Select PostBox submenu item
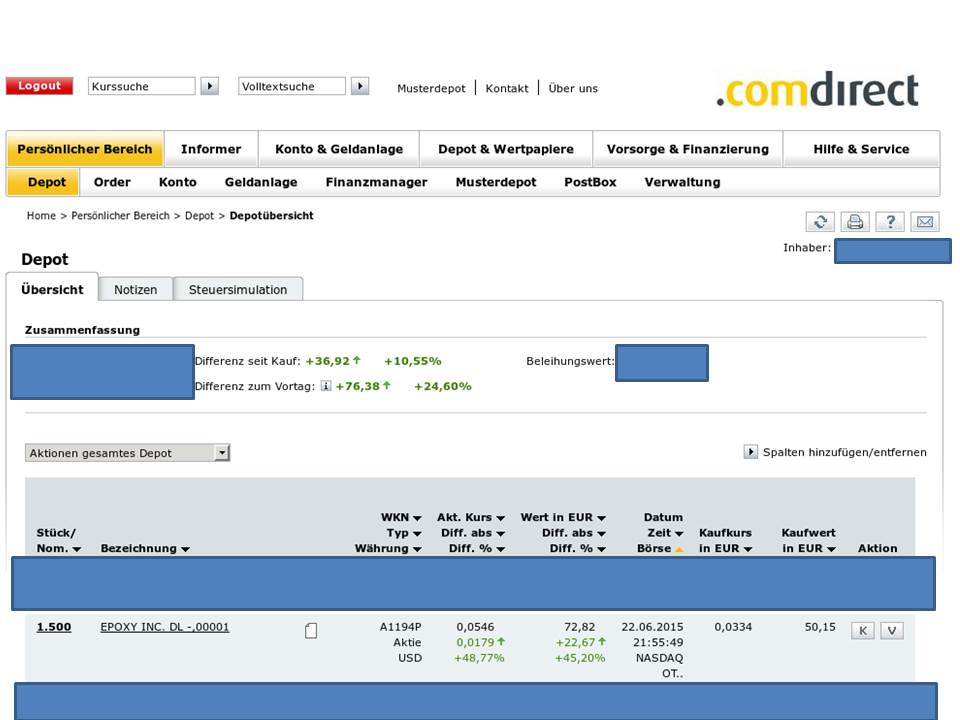 590,182
